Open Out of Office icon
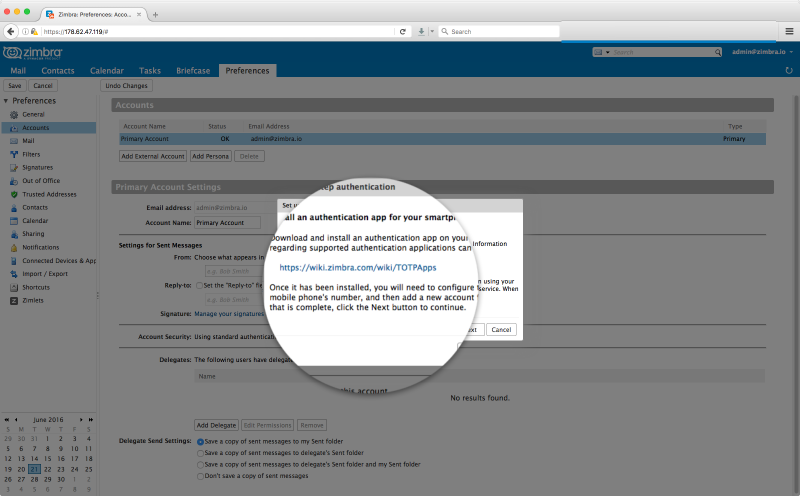This screenshot has width=800, height=496. click(x=14, y=181)
